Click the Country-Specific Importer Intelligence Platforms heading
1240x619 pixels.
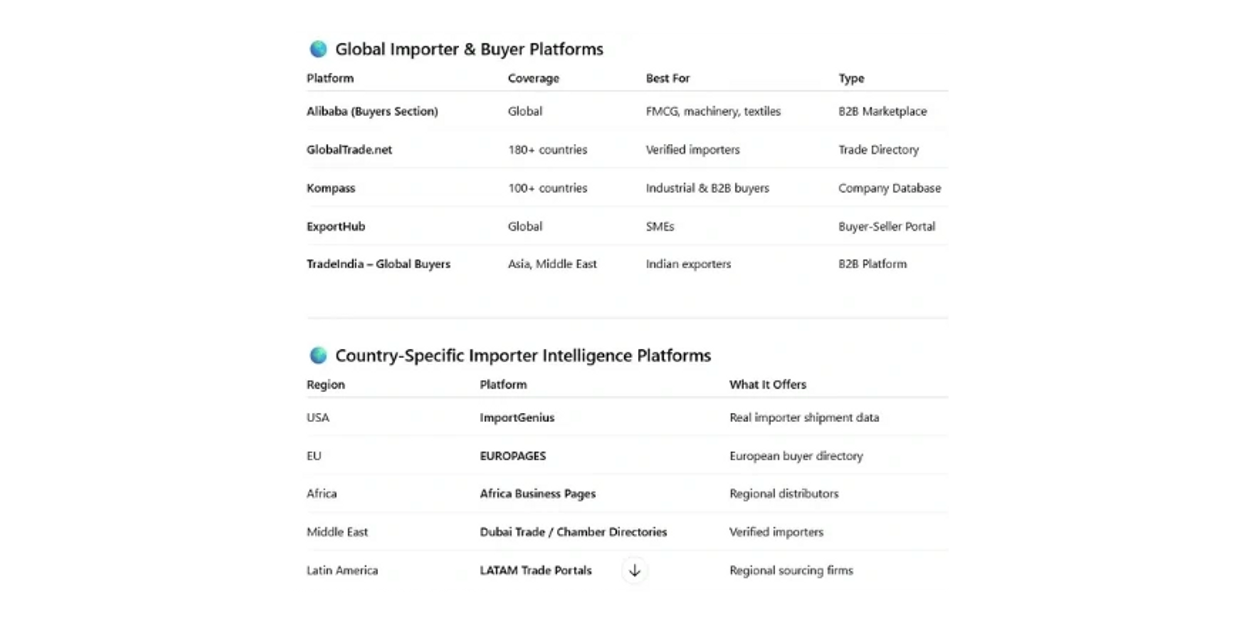point(523,355)
